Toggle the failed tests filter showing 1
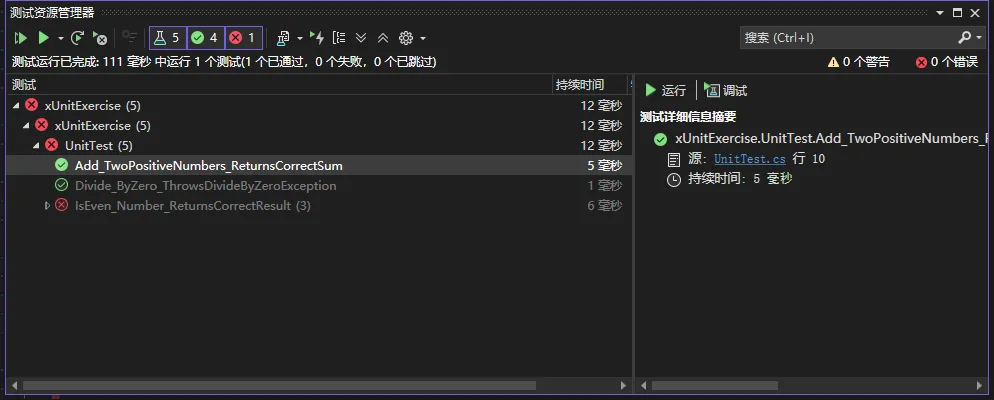994x400 pixels. pos(243,38)
